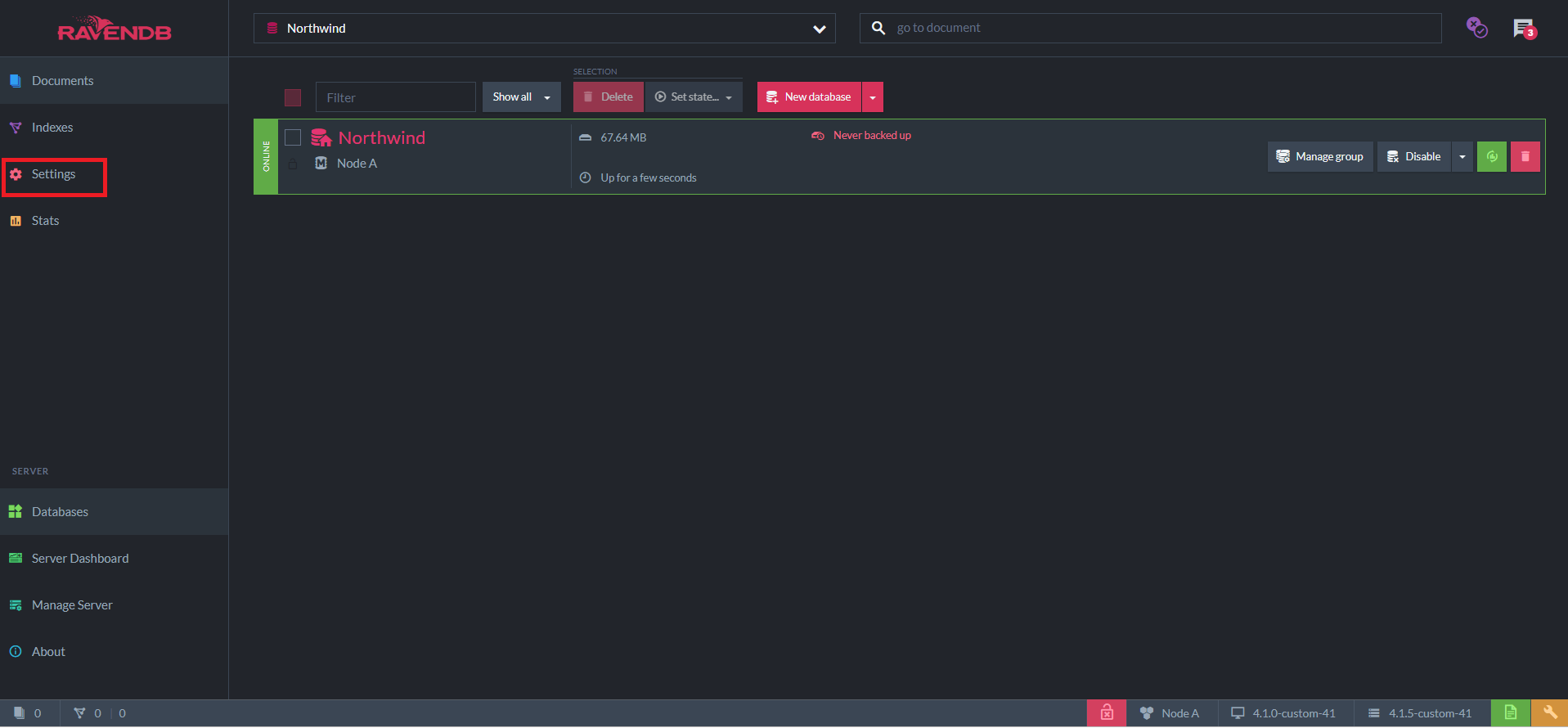Click the red unsecured lock status icon
This screenshot has height=728, width=1568.
[1107, 713]
